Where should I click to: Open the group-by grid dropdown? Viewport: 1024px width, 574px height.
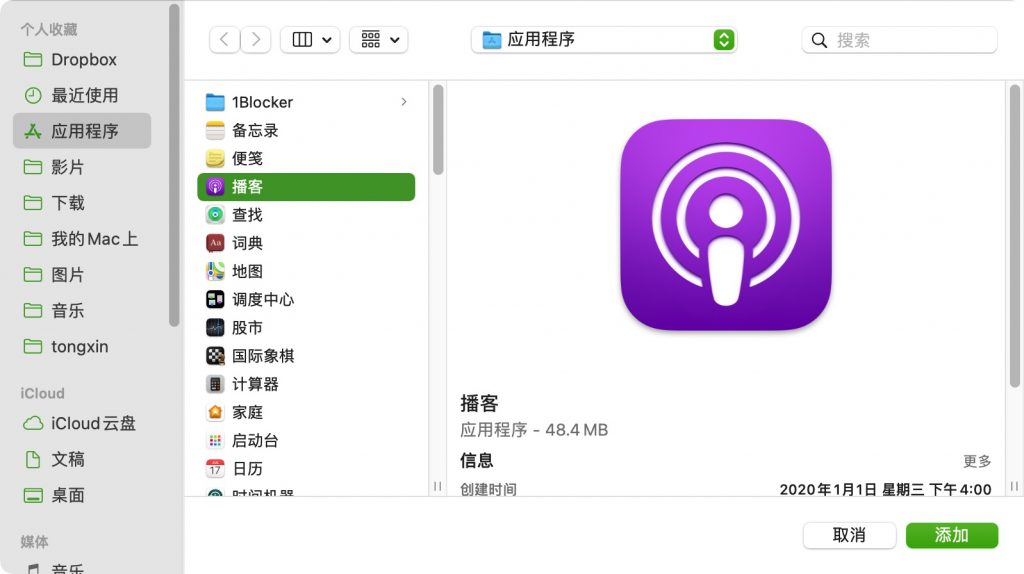(x=379, y=40)
